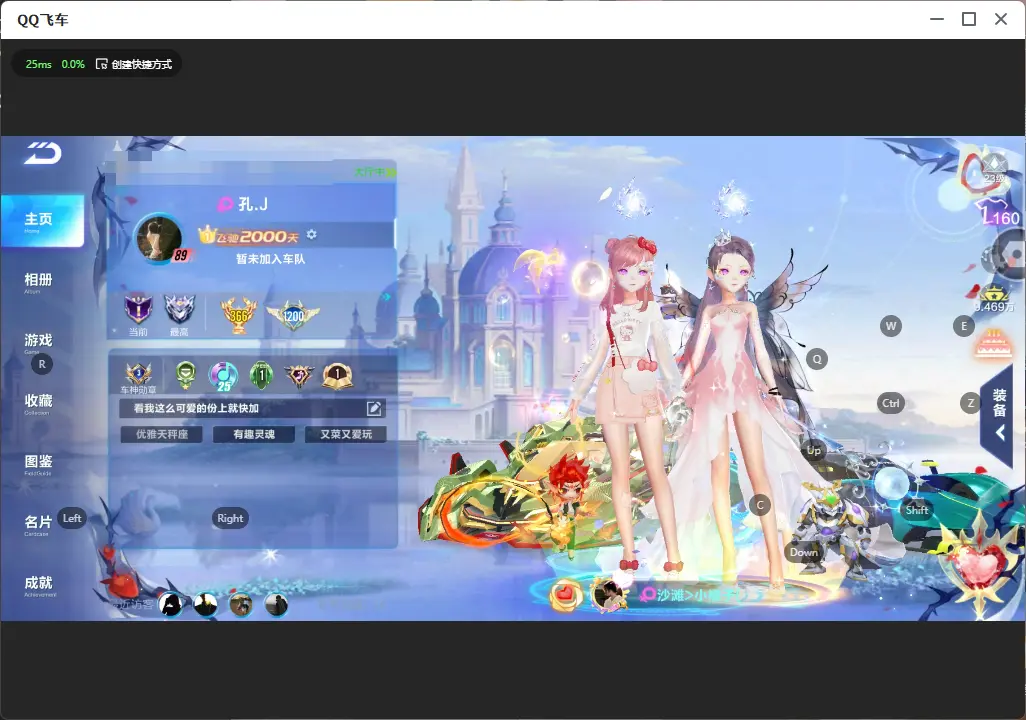Click the W key overlay button
This screenshot has height=720, width=1026.
891,326
